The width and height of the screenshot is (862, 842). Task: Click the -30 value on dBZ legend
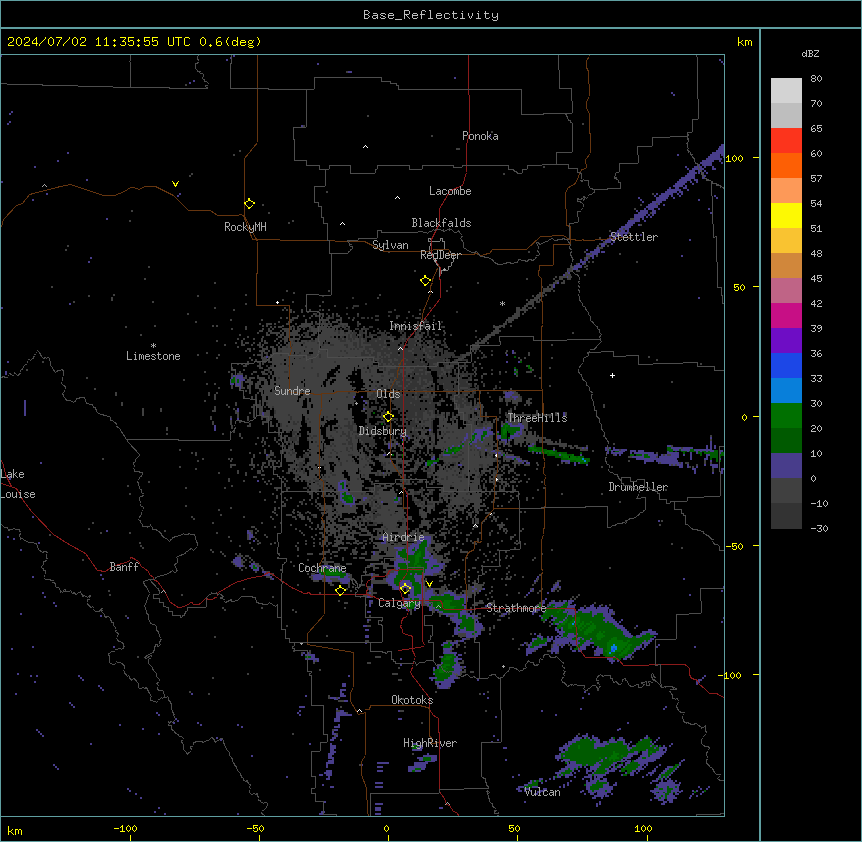coord(819,528)
